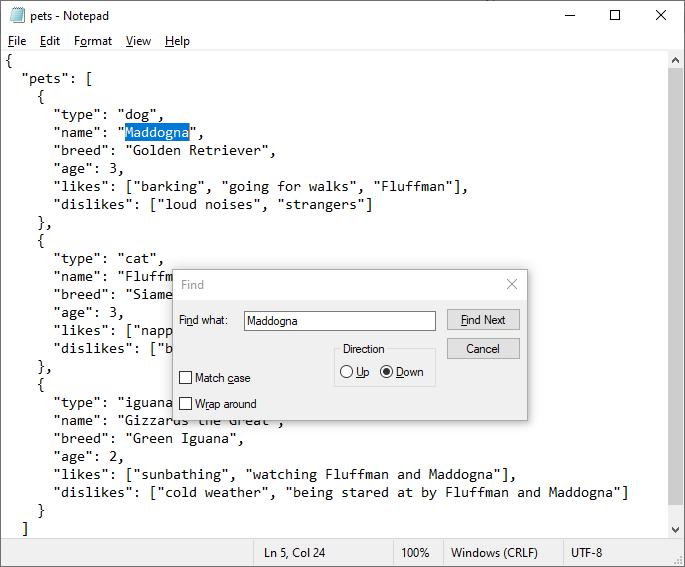Open the Format menu

coord(93,41)
